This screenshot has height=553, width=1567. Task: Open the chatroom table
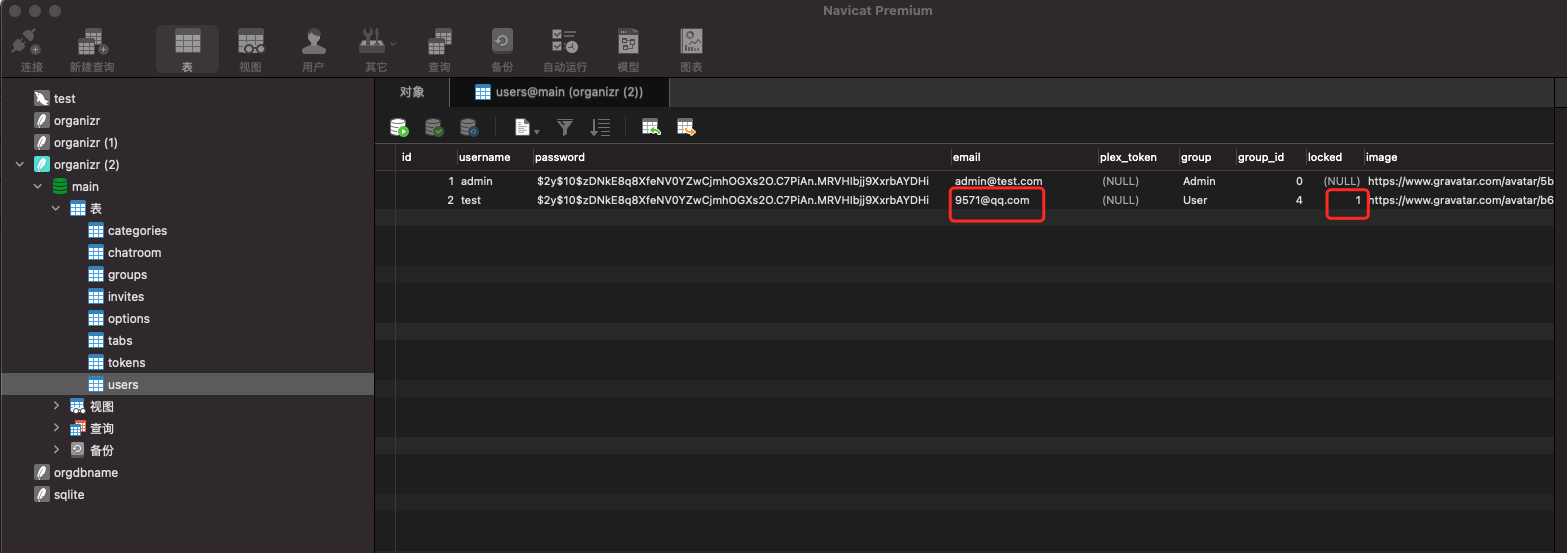pos(134,253)
